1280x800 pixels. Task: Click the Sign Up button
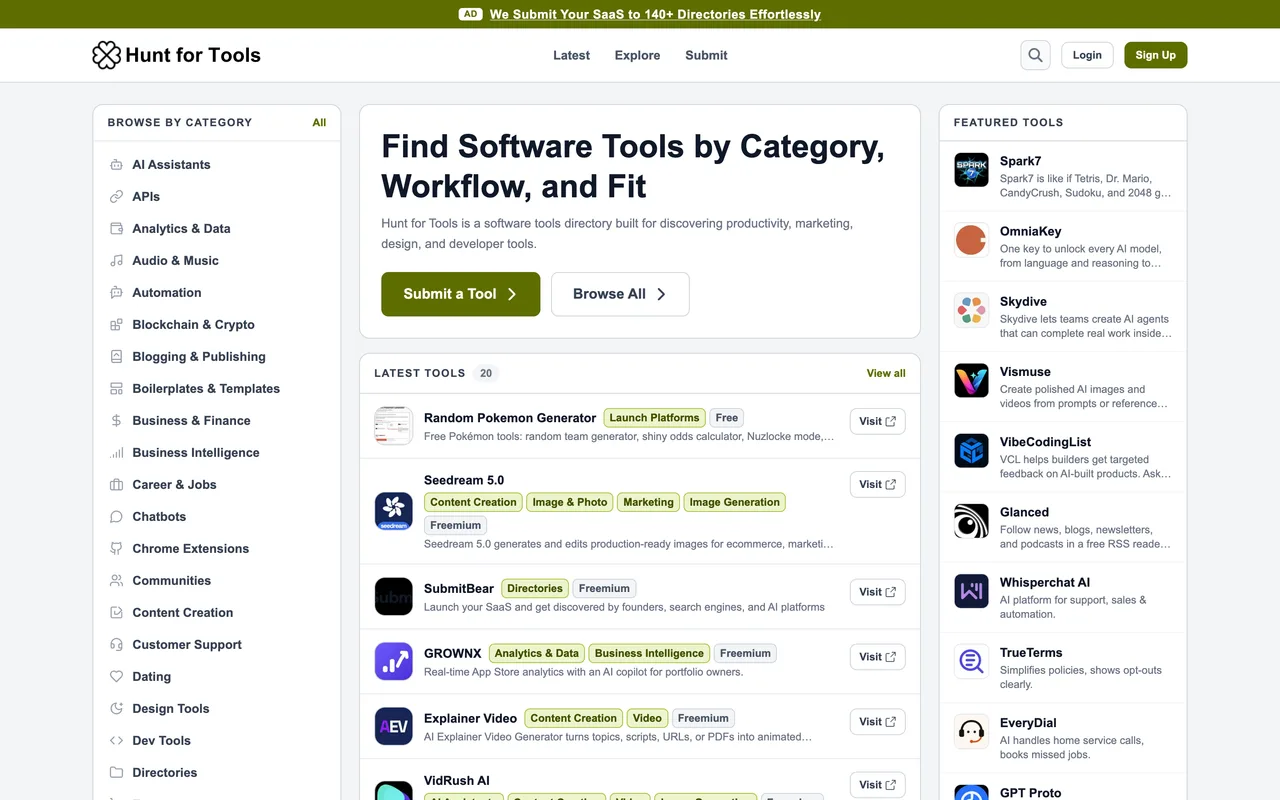coord(1155,55)
